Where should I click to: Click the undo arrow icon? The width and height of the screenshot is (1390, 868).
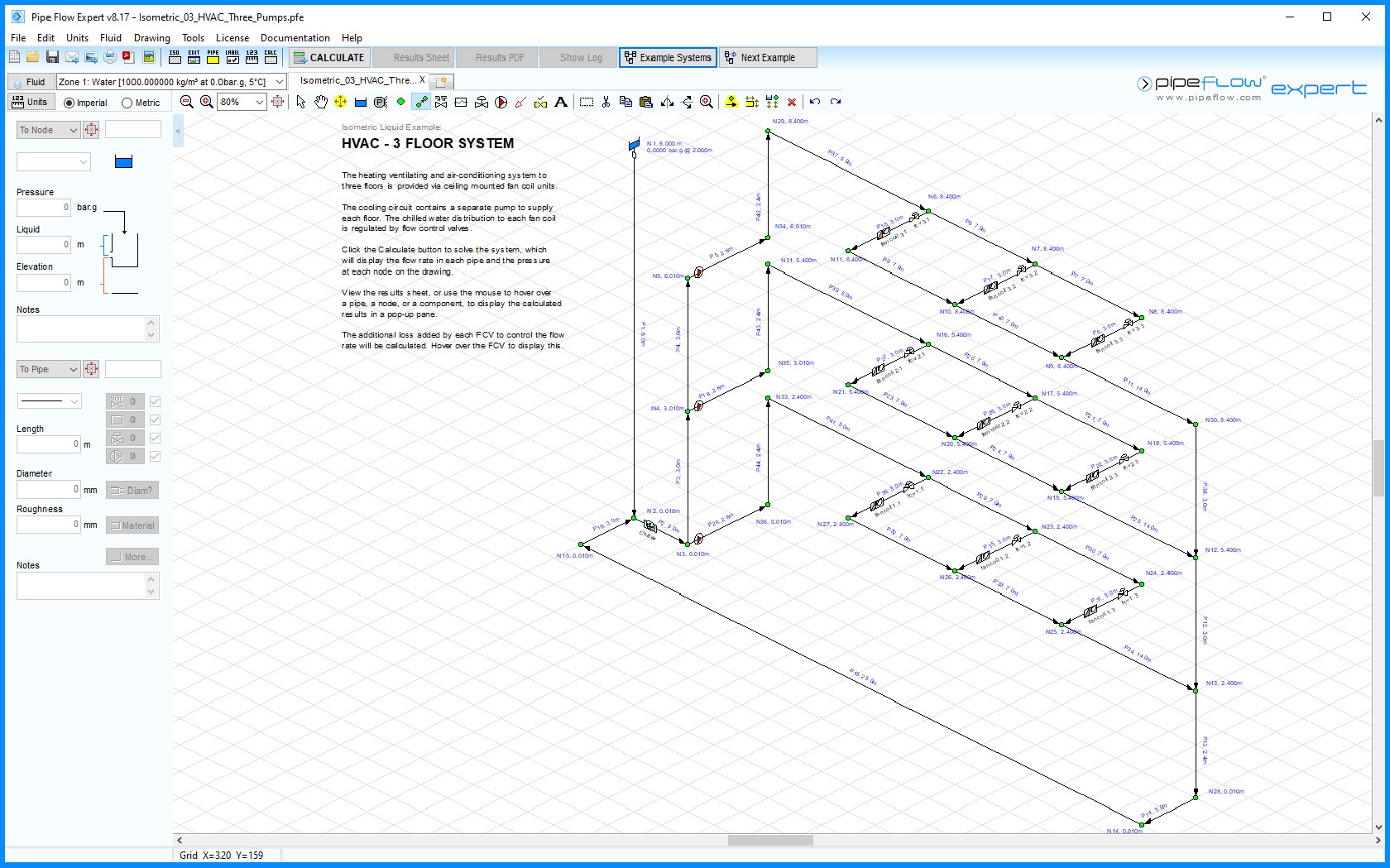[815, 102]
